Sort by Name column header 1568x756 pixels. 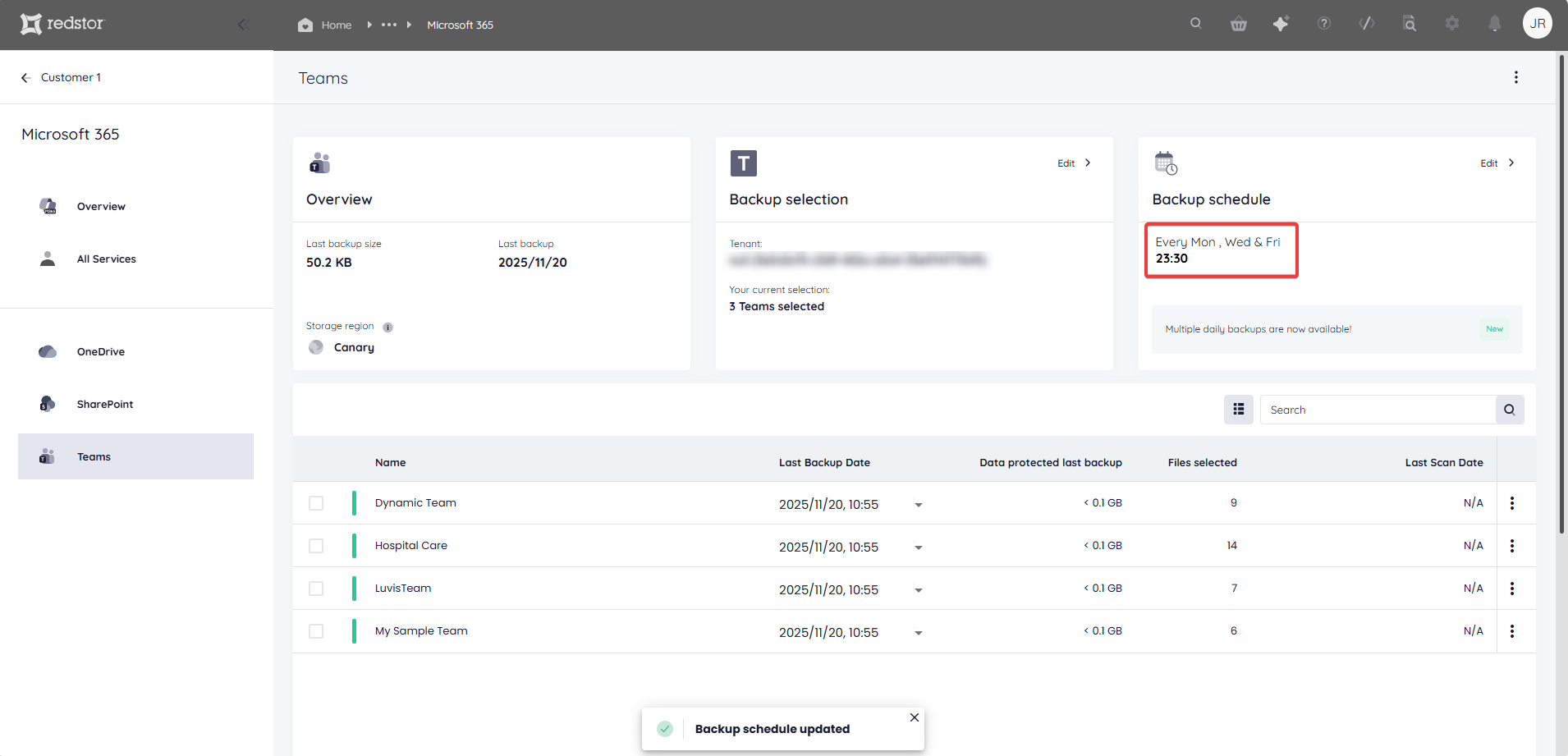click(391, 462)
